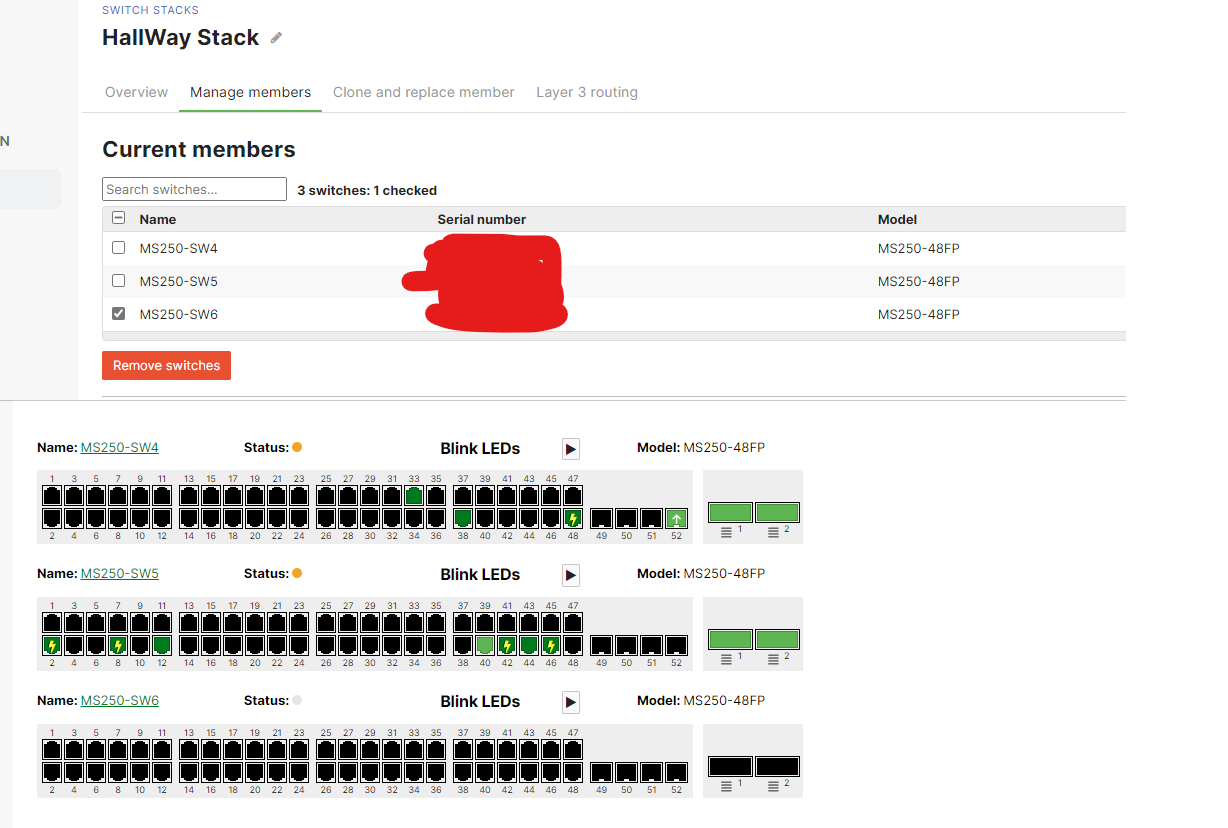Select port 33 on MS250-SW4
Screen dimensions: 1228x828
[x=414, y=496]
